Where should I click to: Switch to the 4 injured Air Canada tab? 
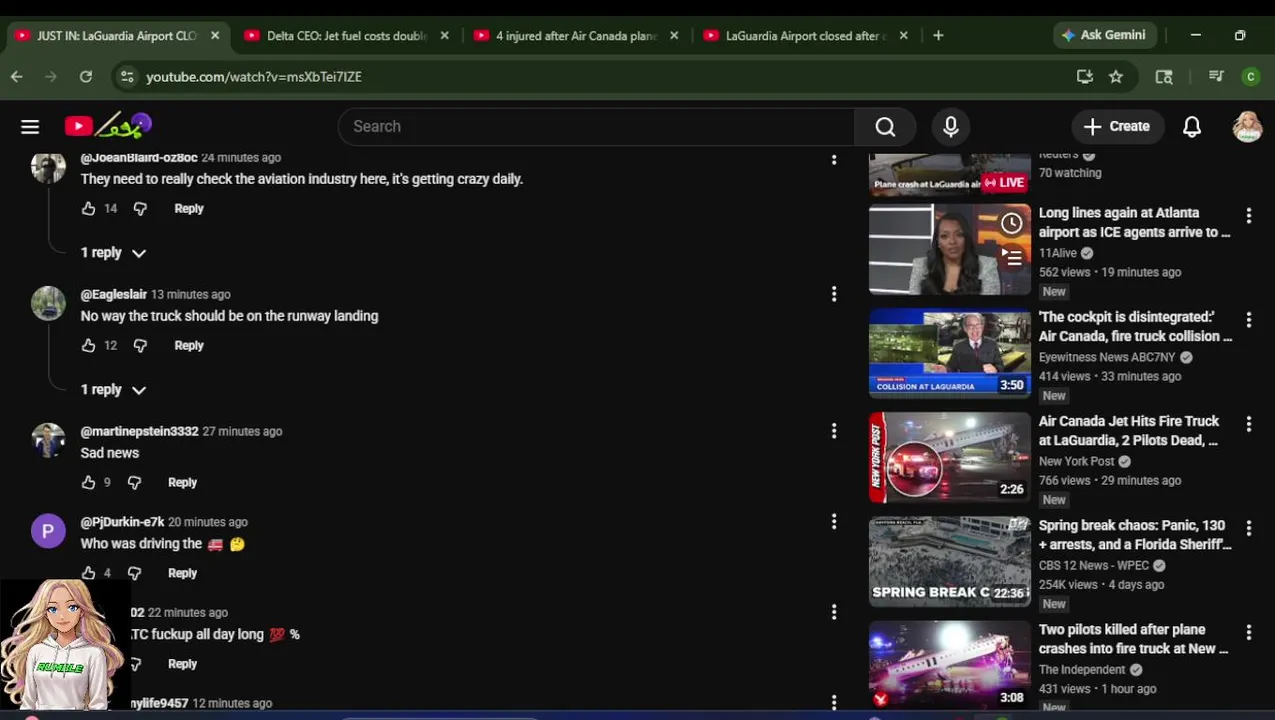tap(576, 35)
